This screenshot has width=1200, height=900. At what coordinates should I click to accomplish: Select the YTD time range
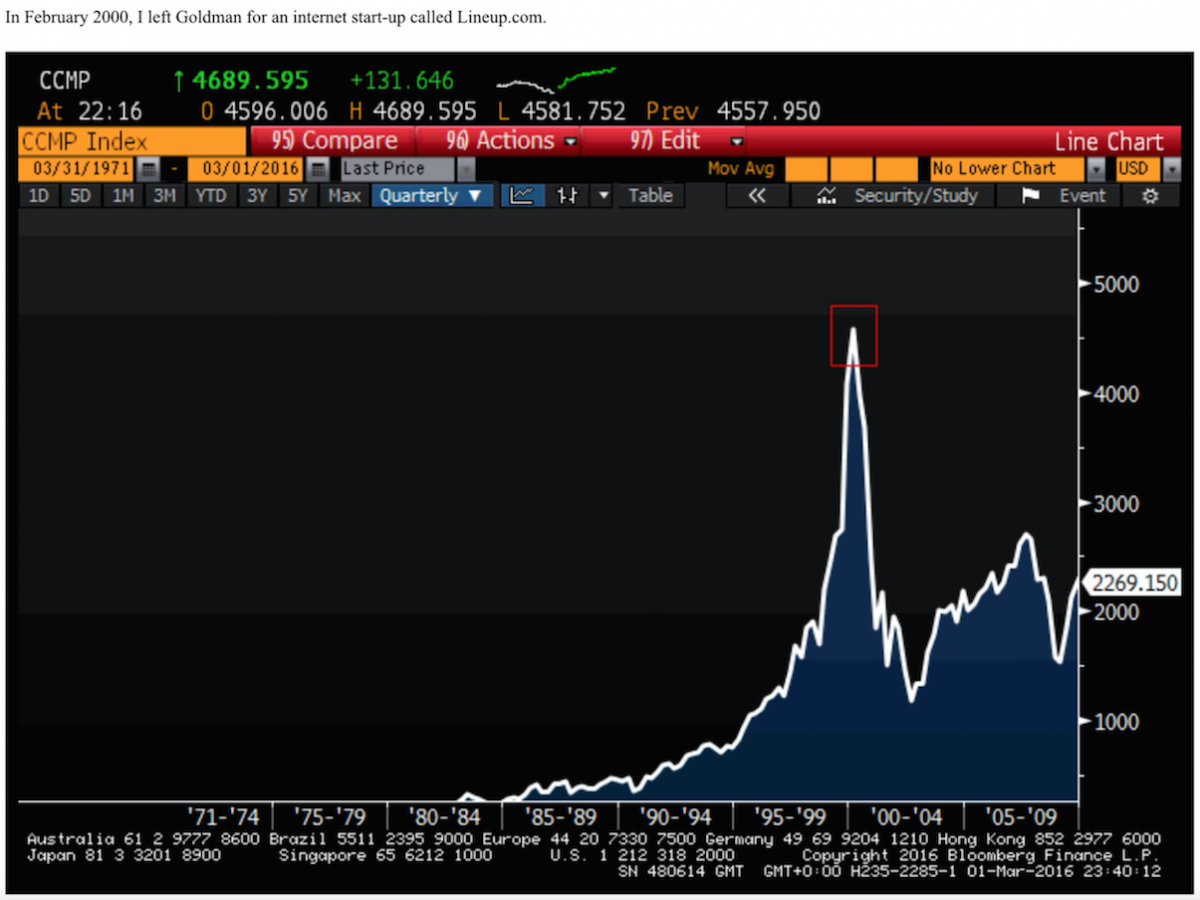coord(210,196)
